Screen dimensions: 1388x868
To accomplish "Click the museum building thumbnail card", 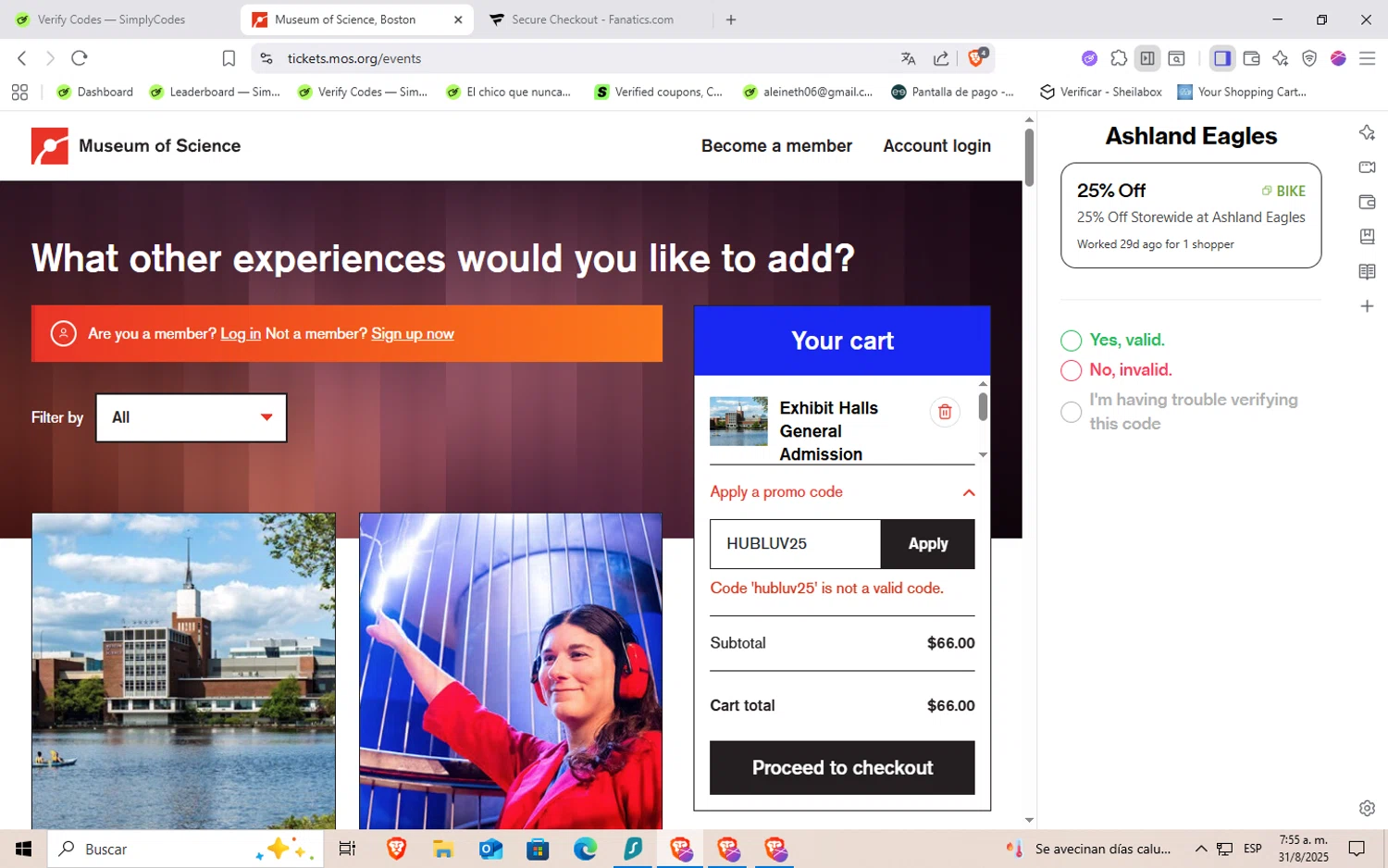I will pos(183,672).
